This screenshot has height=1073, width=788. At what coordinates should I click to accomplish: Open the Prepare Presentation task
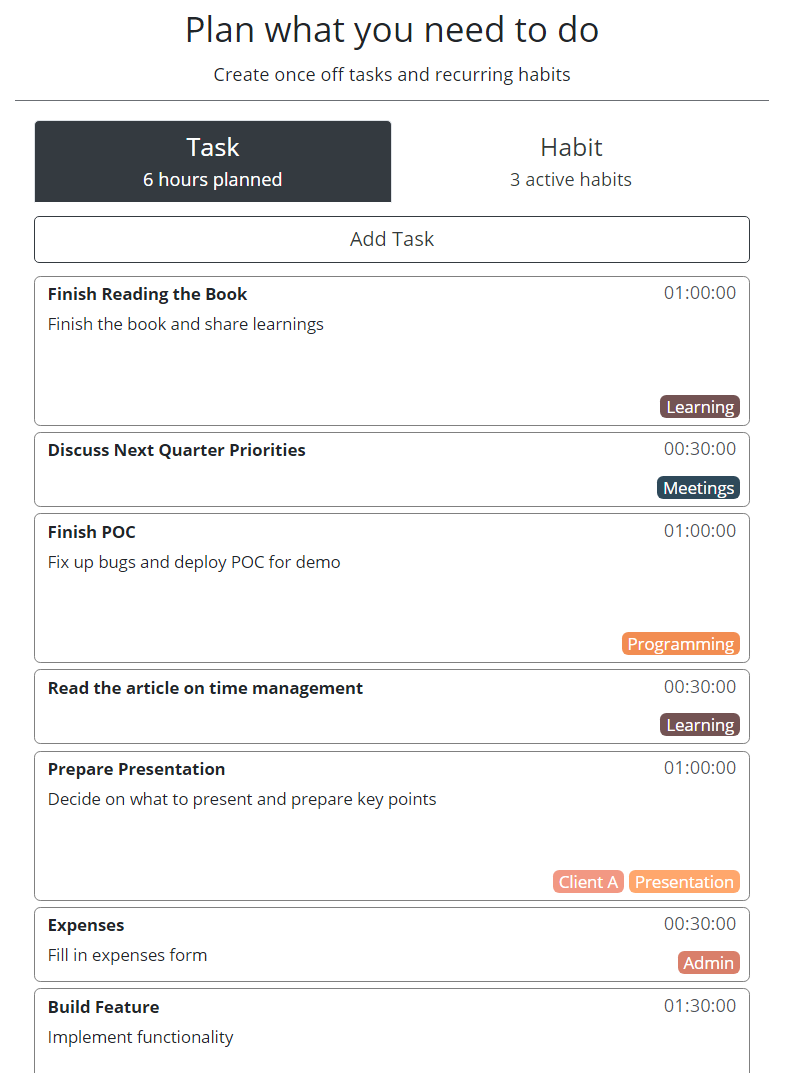(x=136, y=769)
